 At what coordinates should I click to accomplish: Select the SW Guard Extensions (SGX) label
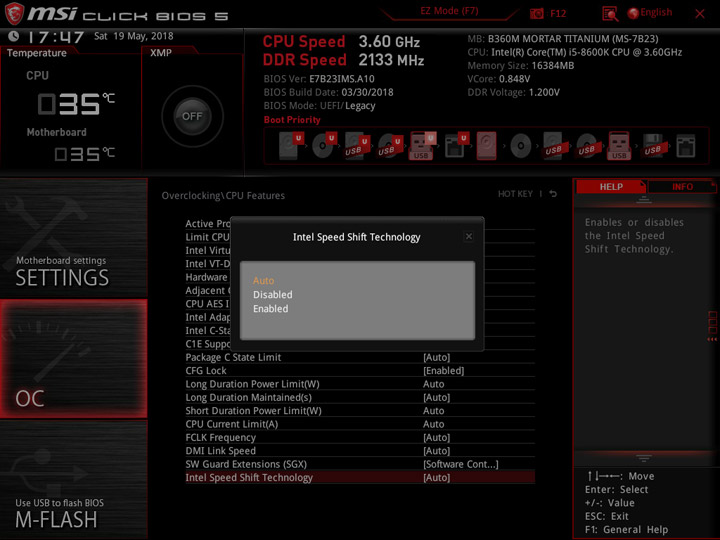click(x=246, y=464)
